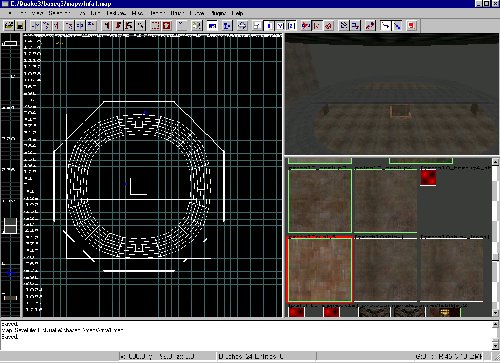Flip selection on X axis icon

click(36, 26)
